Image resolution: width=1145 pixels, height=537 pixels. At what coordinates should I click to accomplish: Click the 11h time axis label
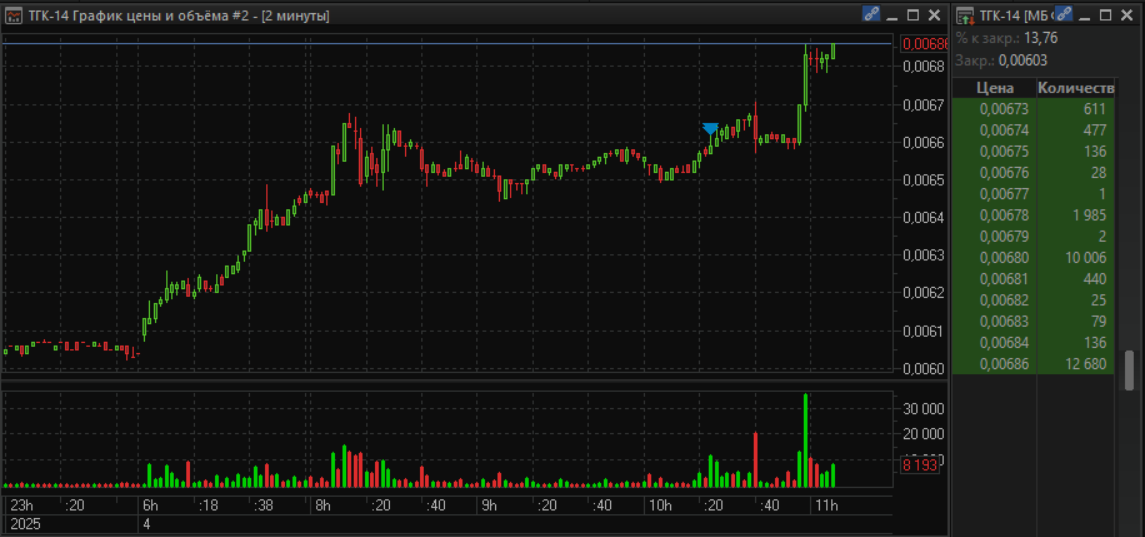pos(827,506)
